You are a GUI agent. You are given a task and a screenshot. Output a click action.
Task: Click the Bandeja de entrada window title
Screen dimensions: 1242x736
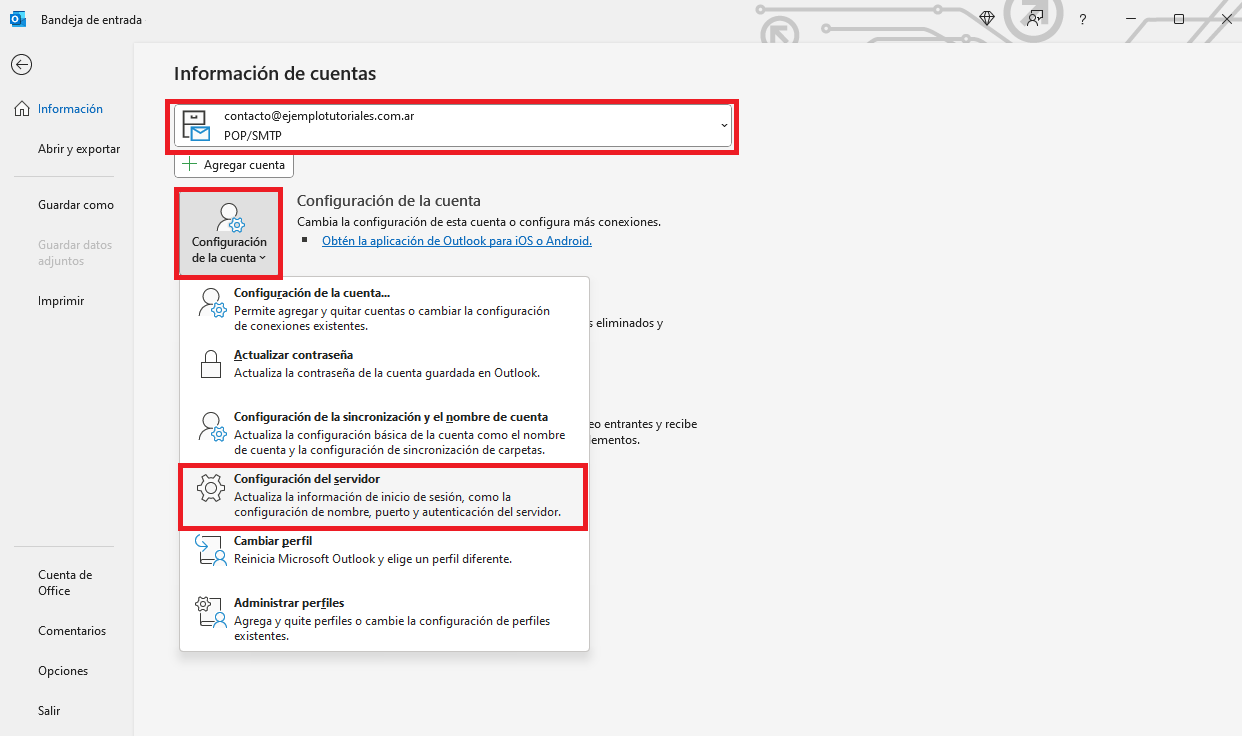(x=91, y=20)
